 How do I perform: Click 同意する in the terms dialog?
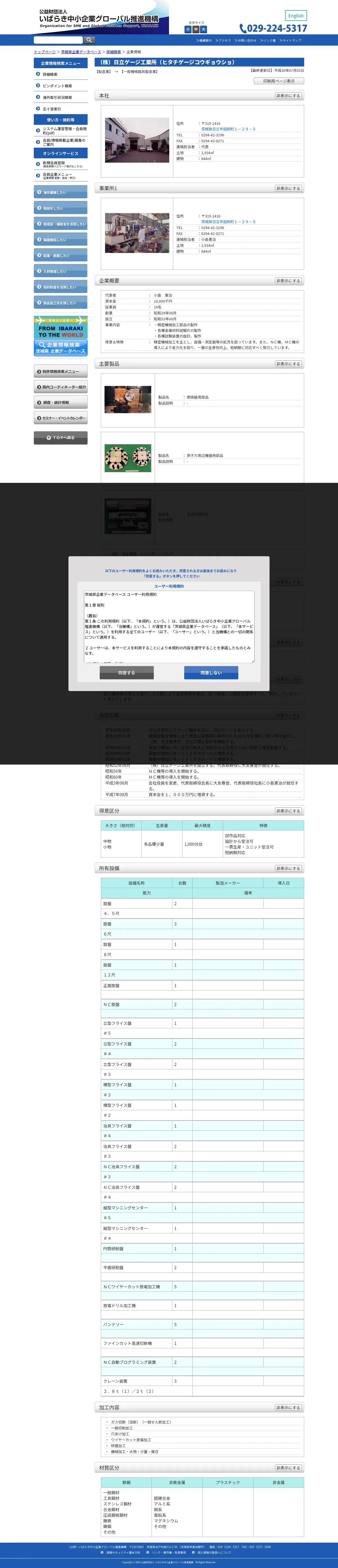pyautogui.click(x=127, y=673)
